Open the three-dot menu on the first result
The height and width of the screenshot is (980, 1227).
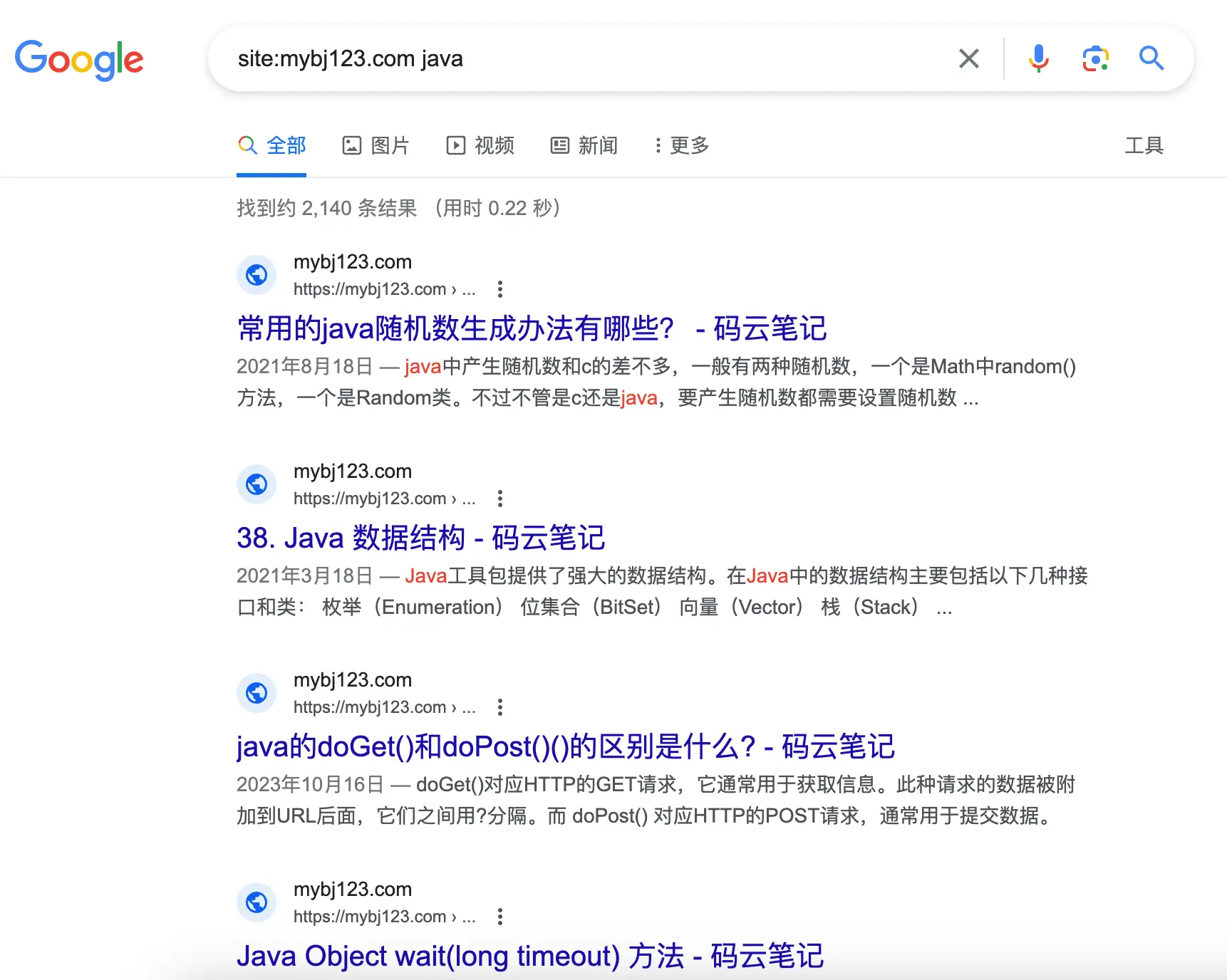click(501, 289)
